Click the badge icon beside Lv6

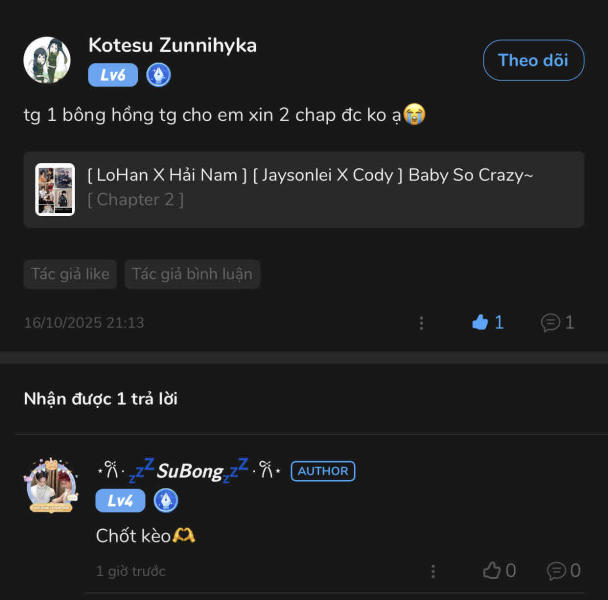coord(158,75)
